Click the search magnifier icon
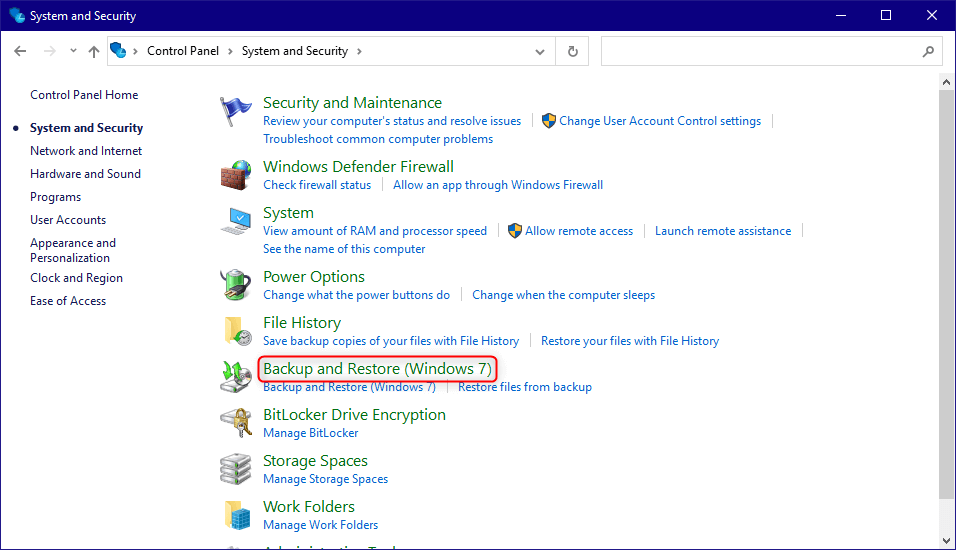The height and width of the screenshot is (550, 956). 928,51
